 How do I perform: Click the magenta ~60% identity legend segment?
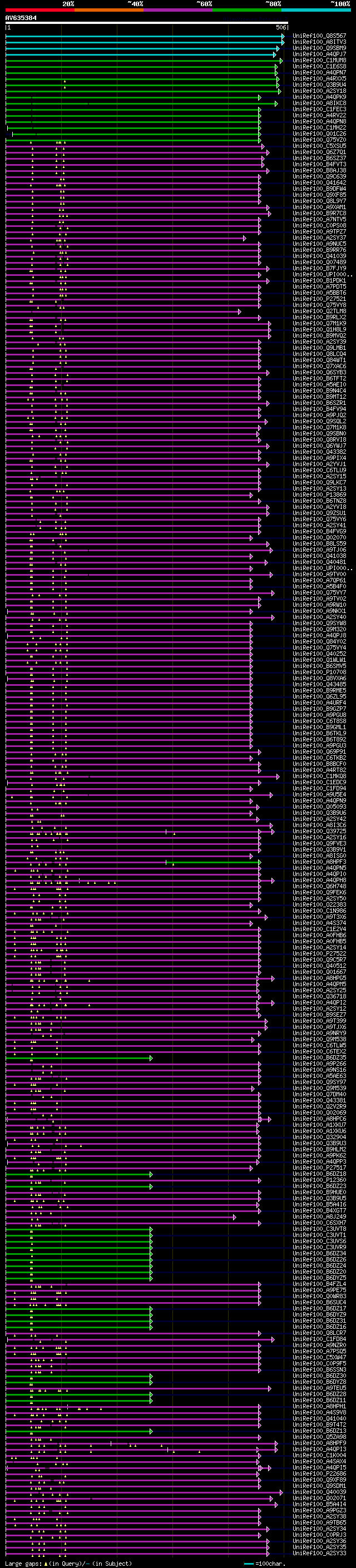pyautogui.click(x=177, y=10)
